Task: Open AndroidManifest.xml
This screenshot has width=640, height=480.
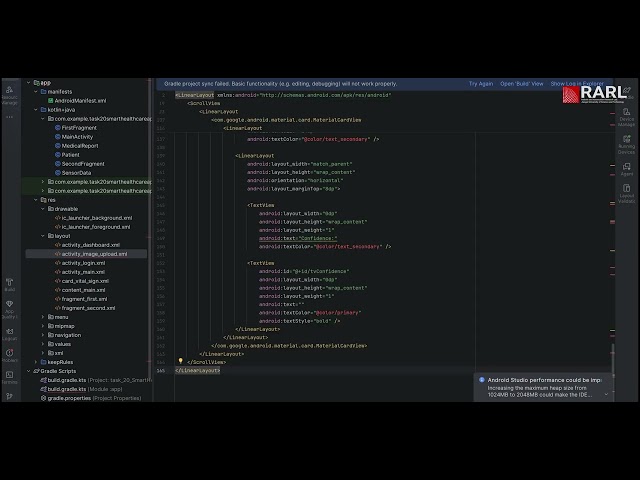Action: pyautogui.click(x=80, y=100)
